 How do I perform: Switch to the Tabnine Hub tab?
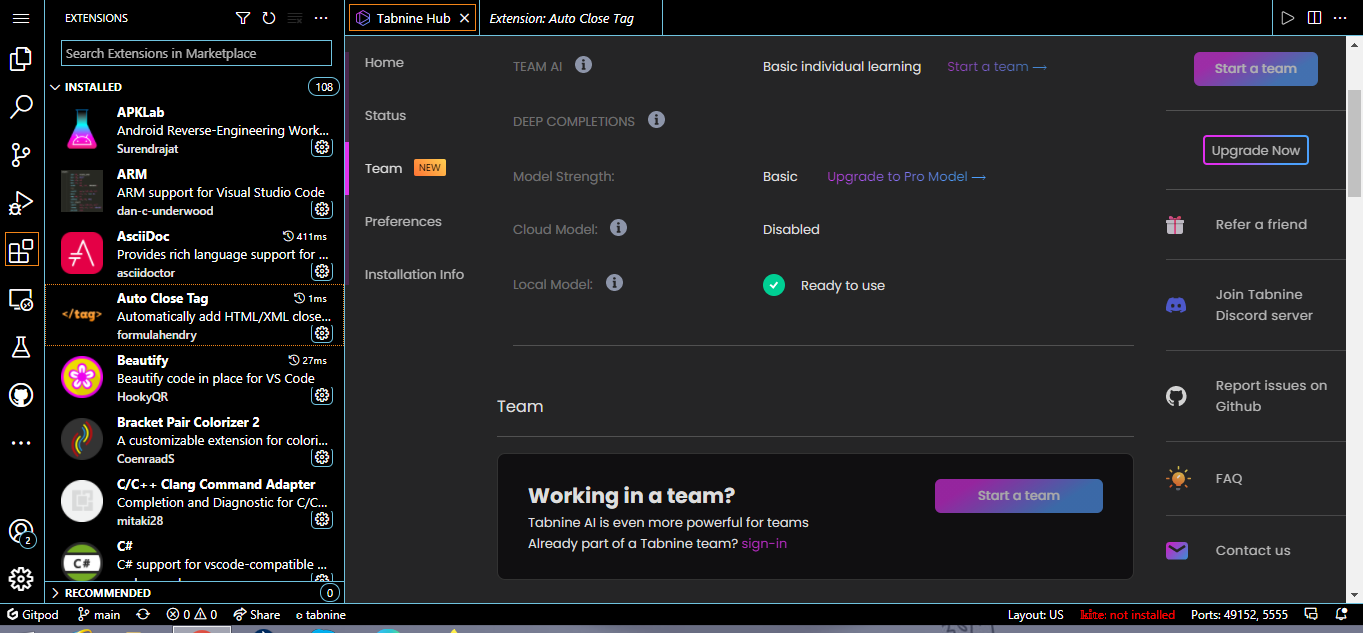(412, 18)
